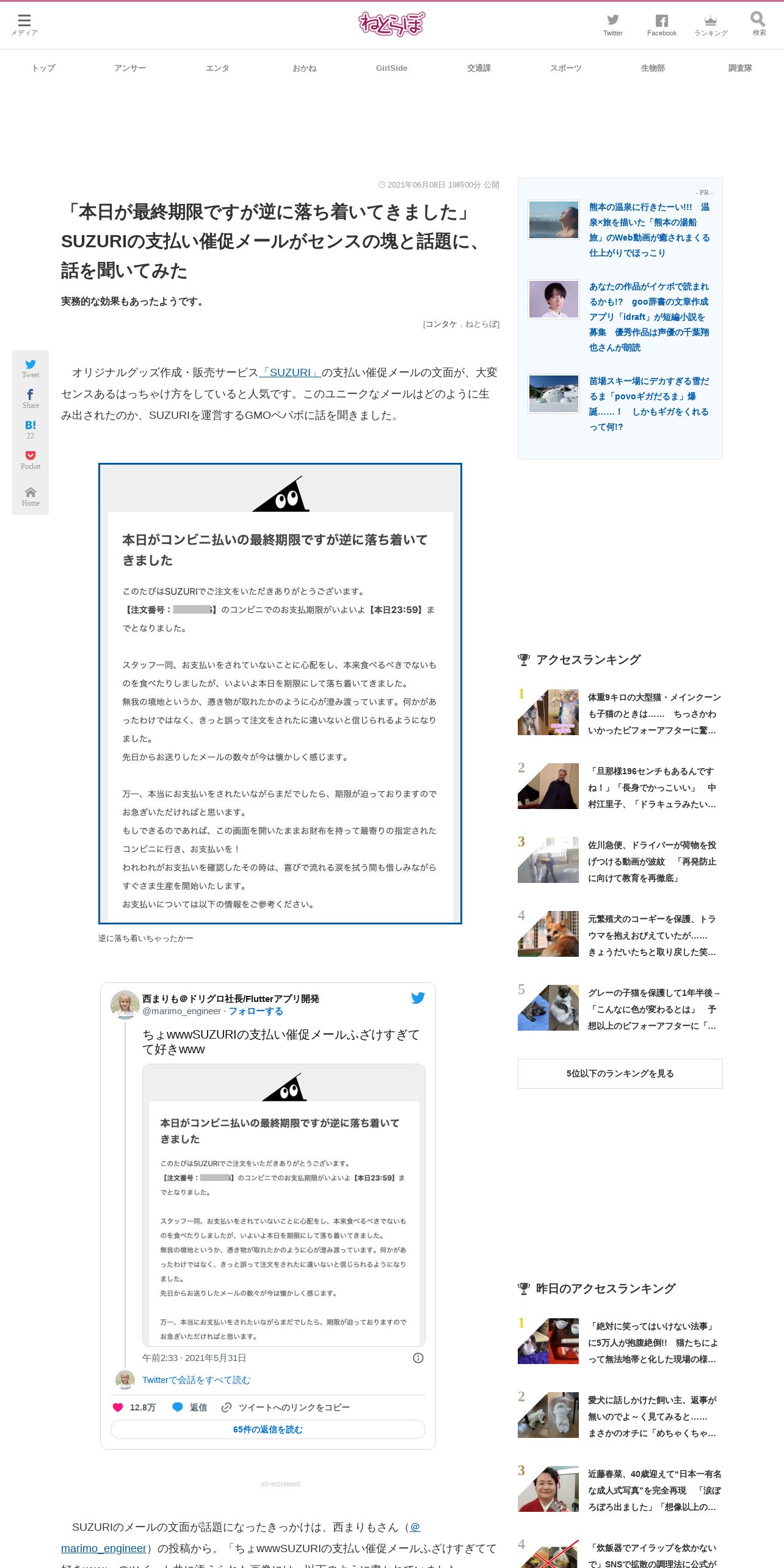Open the hamburger media menu
Screen dimensions: 784x1568
point(24,24)
